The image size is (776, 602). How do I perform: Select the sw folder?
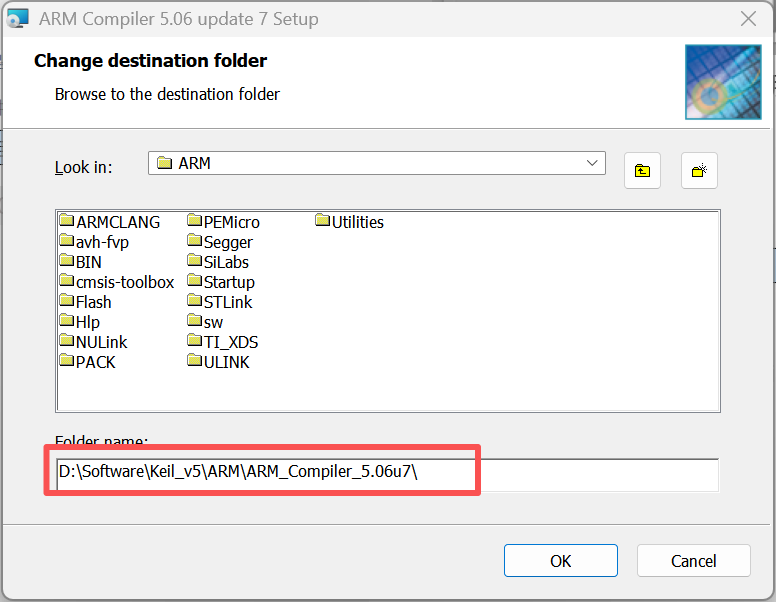tap(205, 322)
